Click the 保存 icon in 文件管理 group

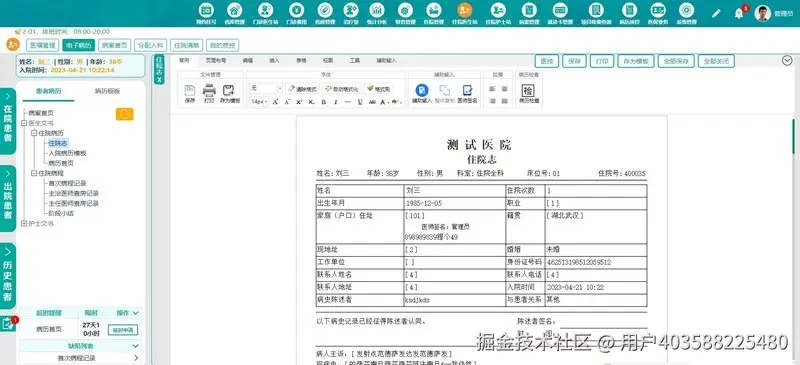click(x=190, y=90)
